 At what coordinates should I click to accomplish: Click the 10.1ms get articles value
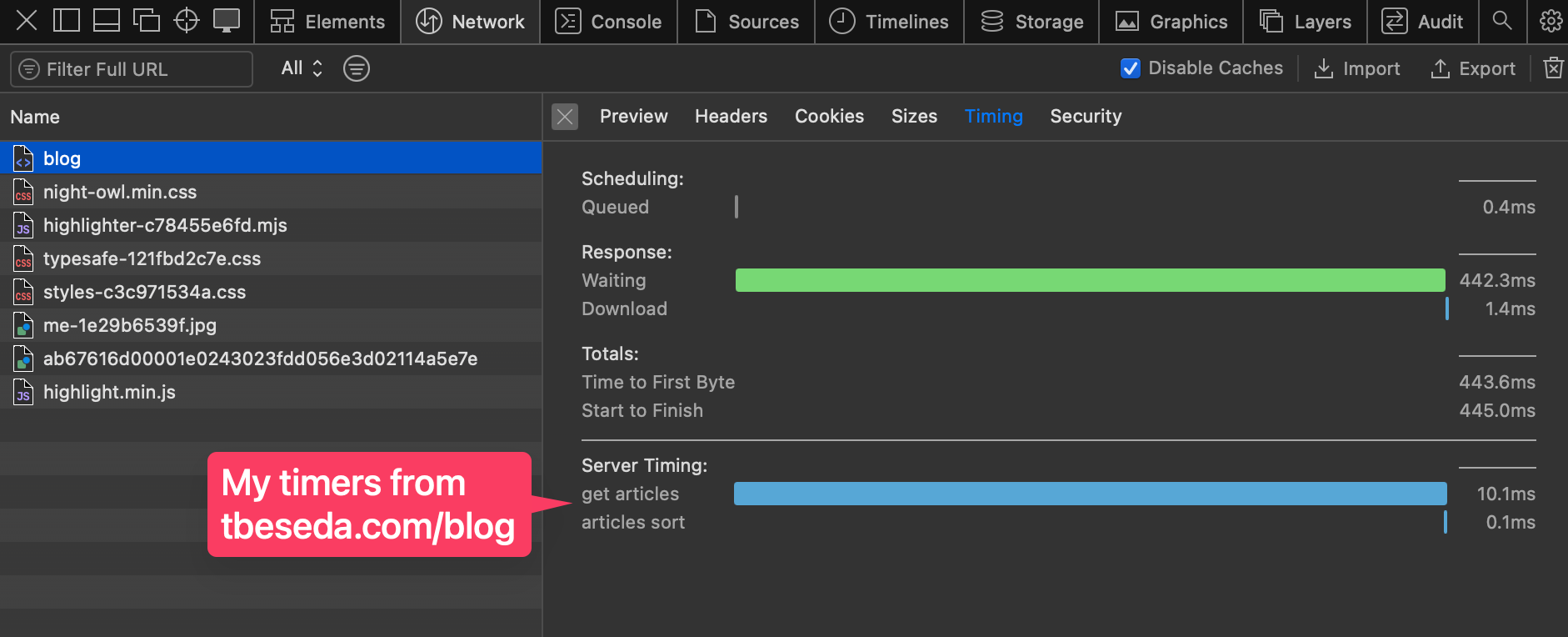click(1506, 494)
